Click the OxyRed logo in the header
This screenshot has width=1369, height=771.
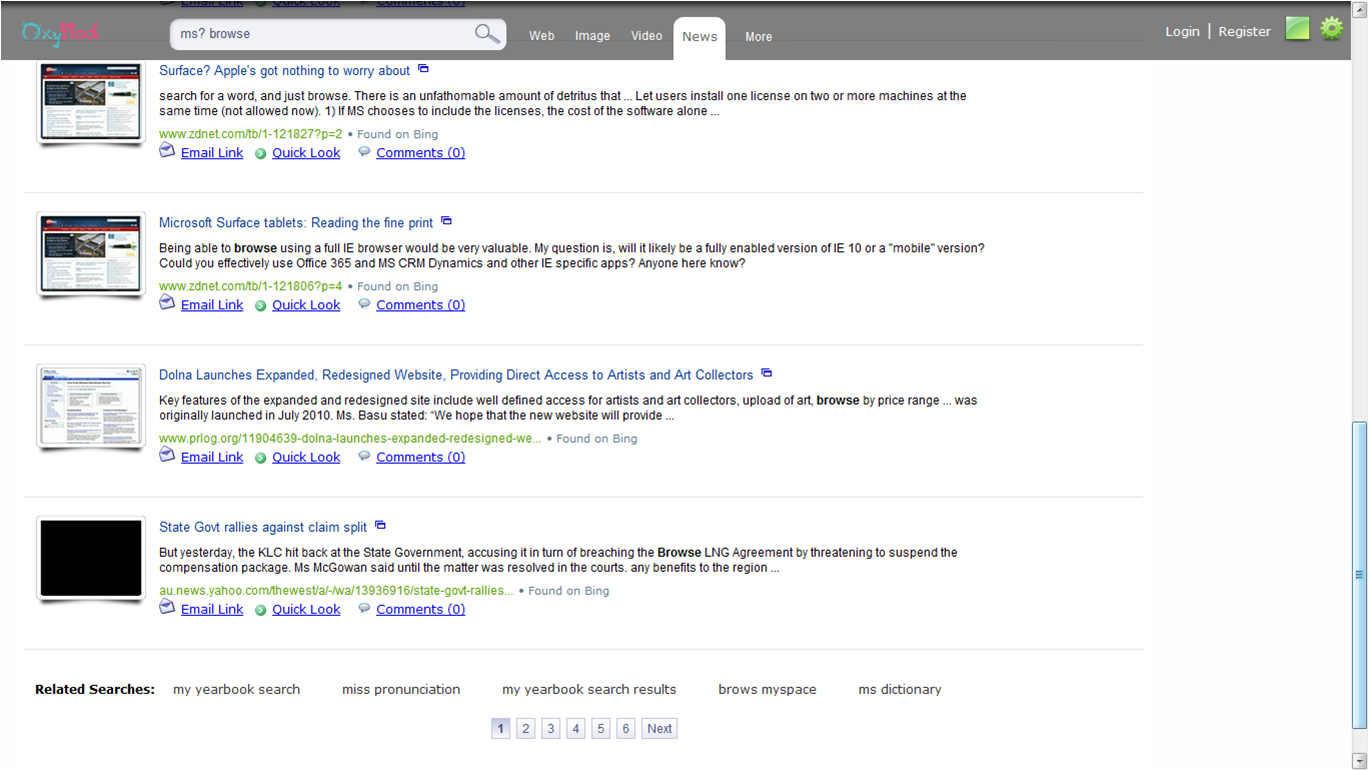pos(60,33)
